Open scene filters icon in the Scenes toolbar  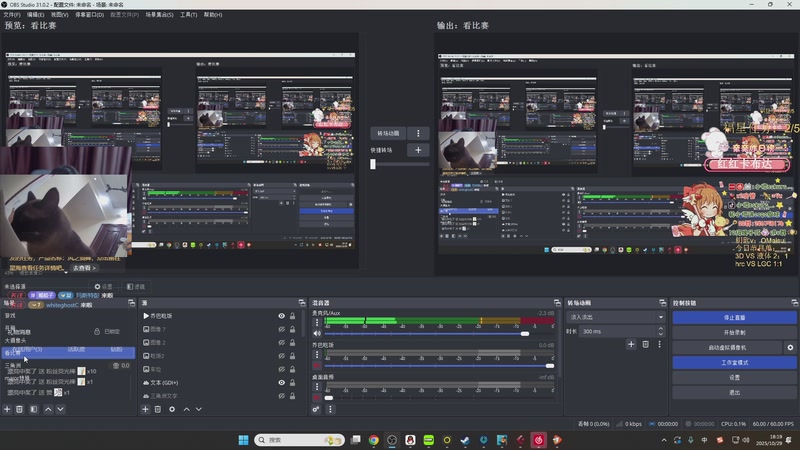(34, 409)
